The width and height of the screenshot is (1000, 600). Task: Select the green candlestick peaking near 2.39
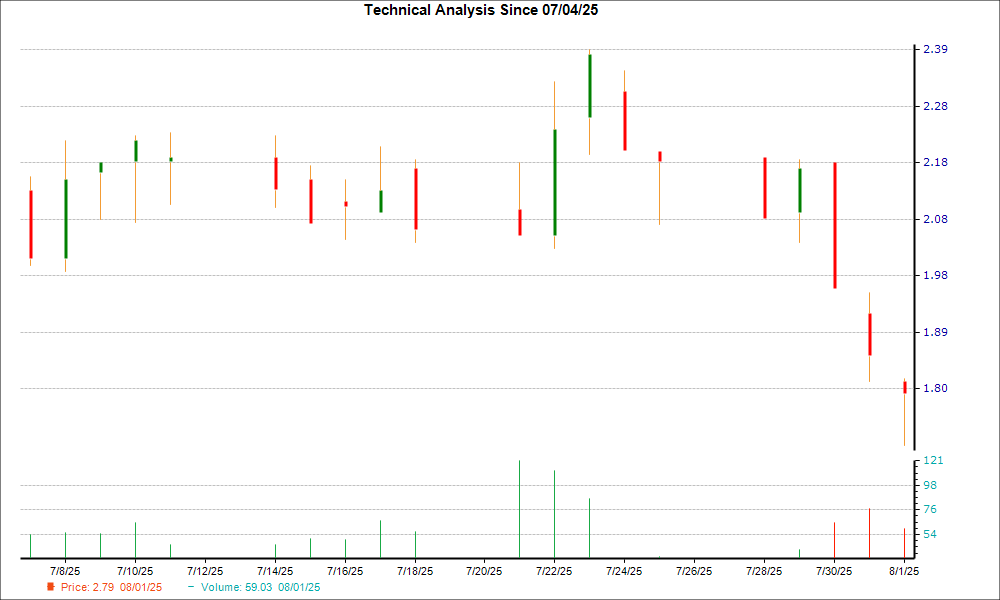(x=590, y=86)
